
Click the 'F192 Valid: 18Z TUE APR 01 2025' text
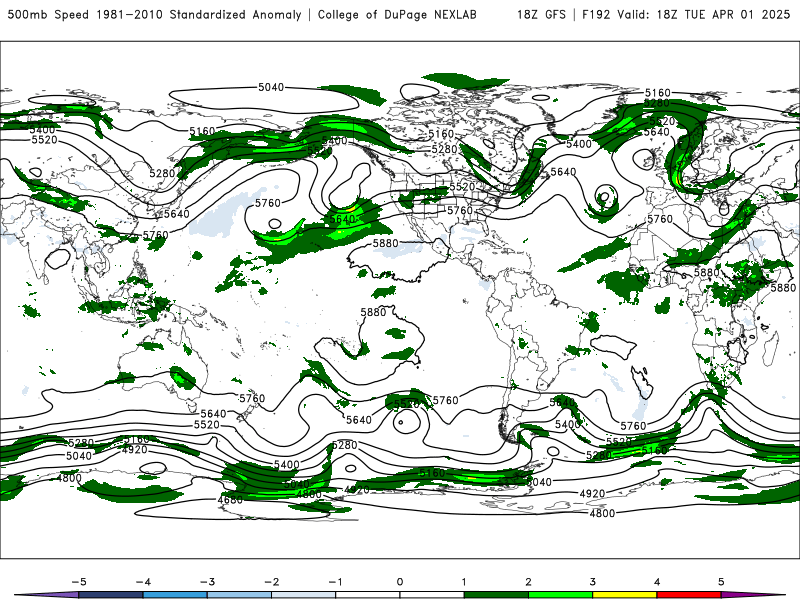686,15
